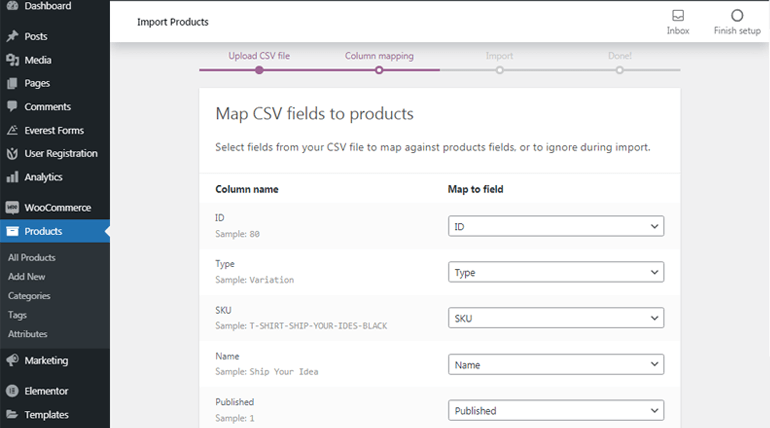Open the Analytics menu label
Viewport: 770px width, 428px height.
point(43,177)
